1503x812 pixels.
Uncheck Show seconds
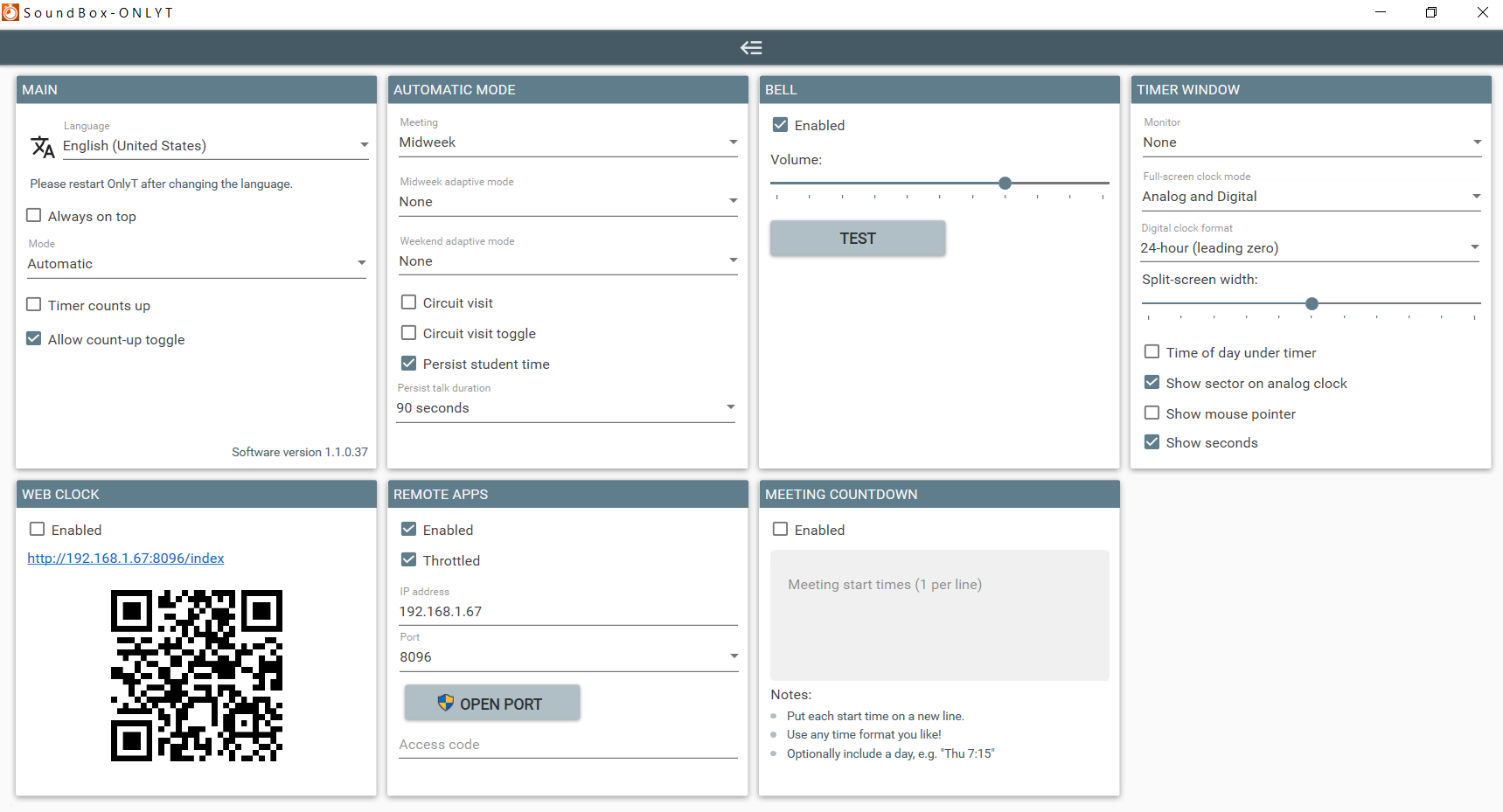click(1152, 441)
